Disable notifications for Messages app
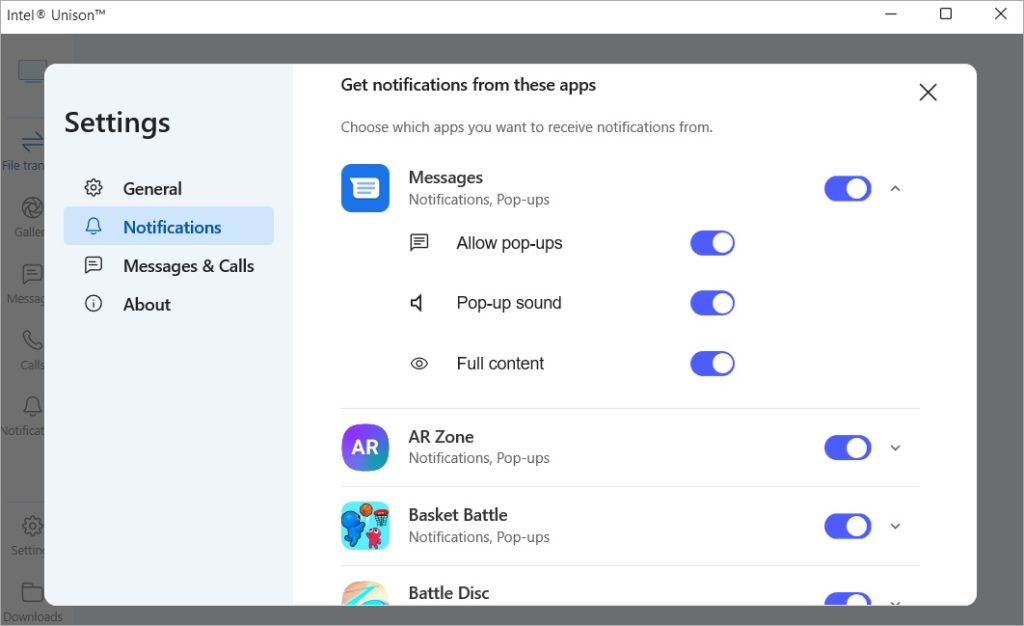The width and height of the screenshot is (1024, 626). coord(847,188)
